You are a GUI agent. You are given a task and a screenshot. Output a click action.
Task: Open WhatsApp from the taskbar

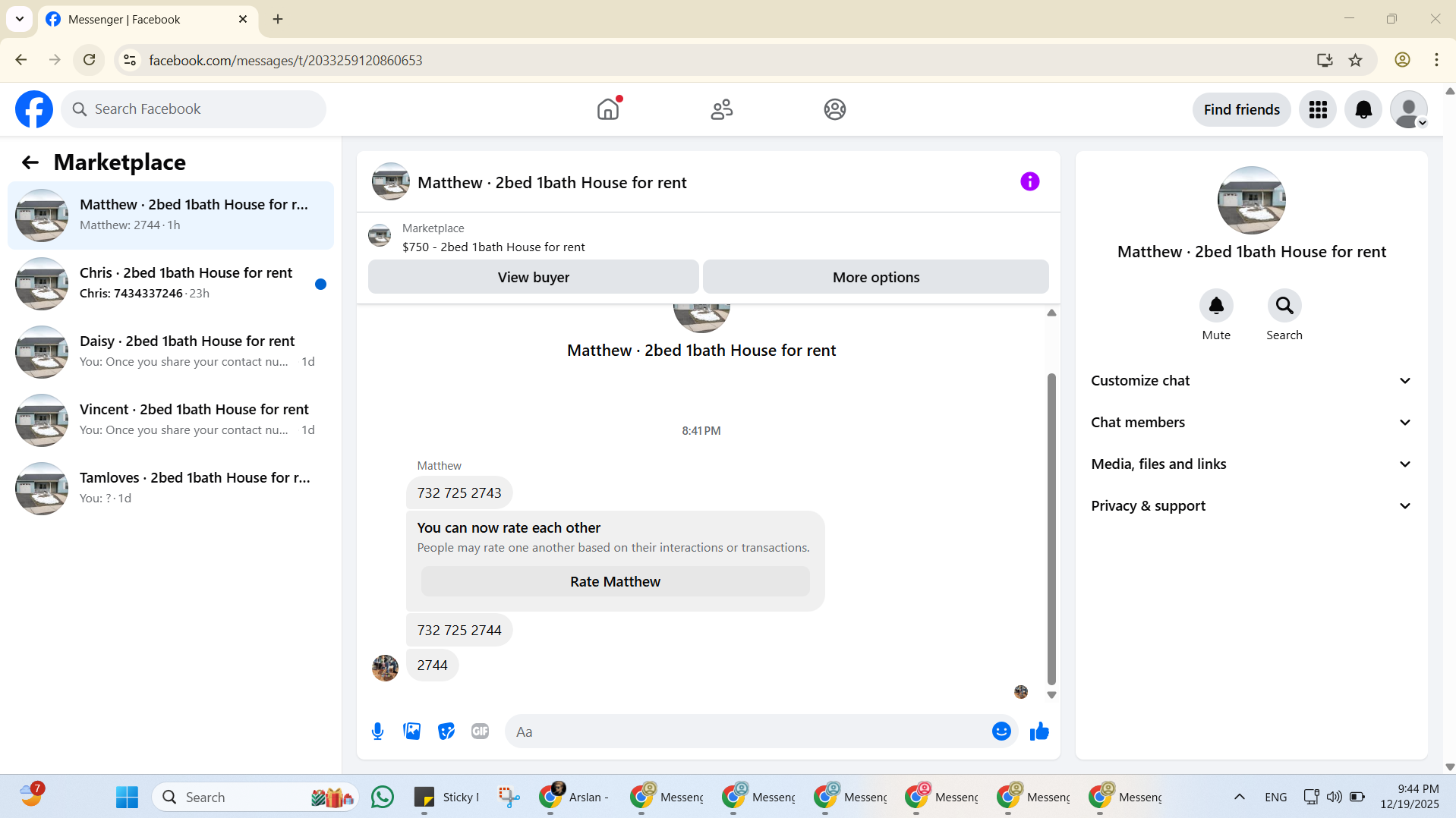pyautogui.click(x=383, y=797)
